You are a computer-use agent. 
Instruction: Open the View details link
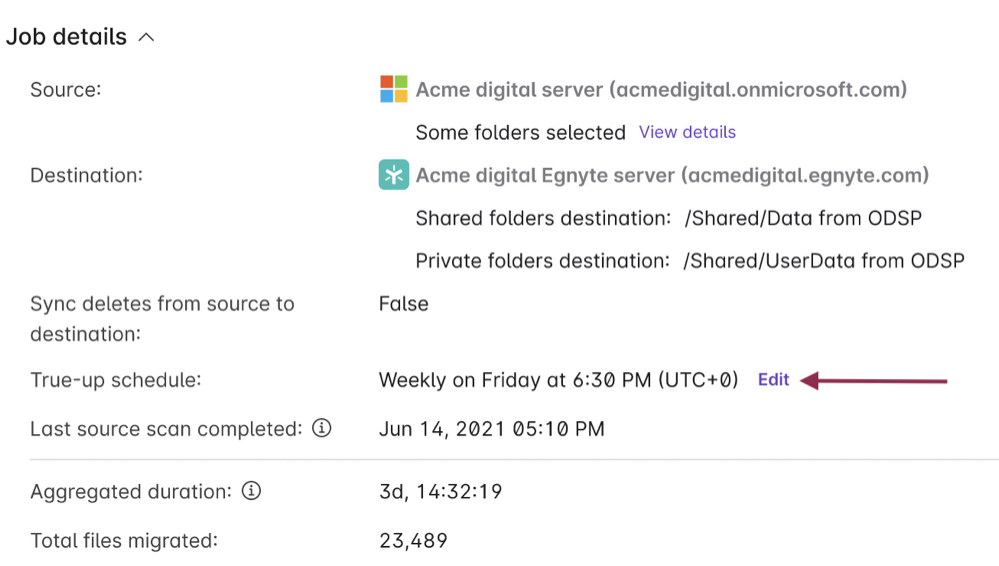coord(687,132)
